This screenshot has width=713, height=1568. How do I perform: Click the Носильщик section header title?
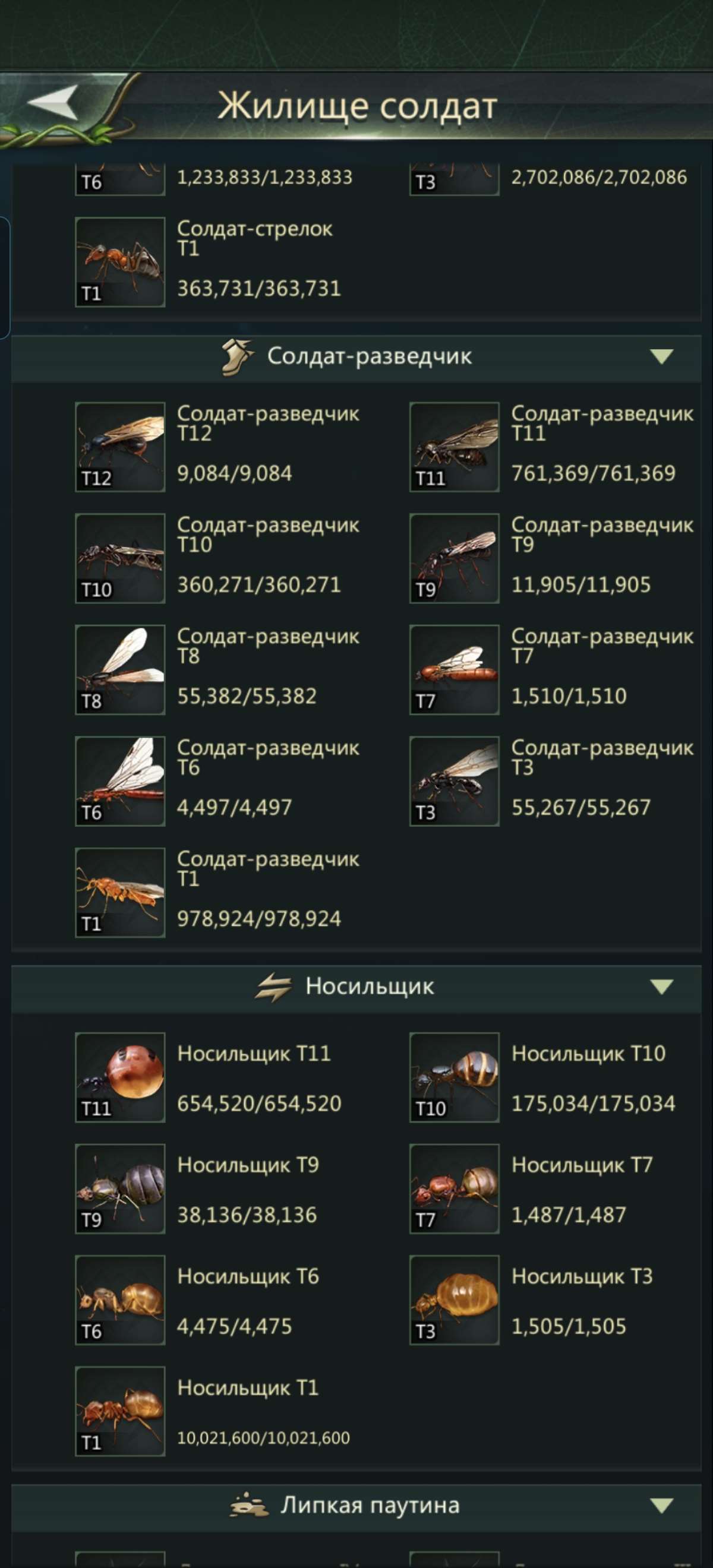click(370, 986)
